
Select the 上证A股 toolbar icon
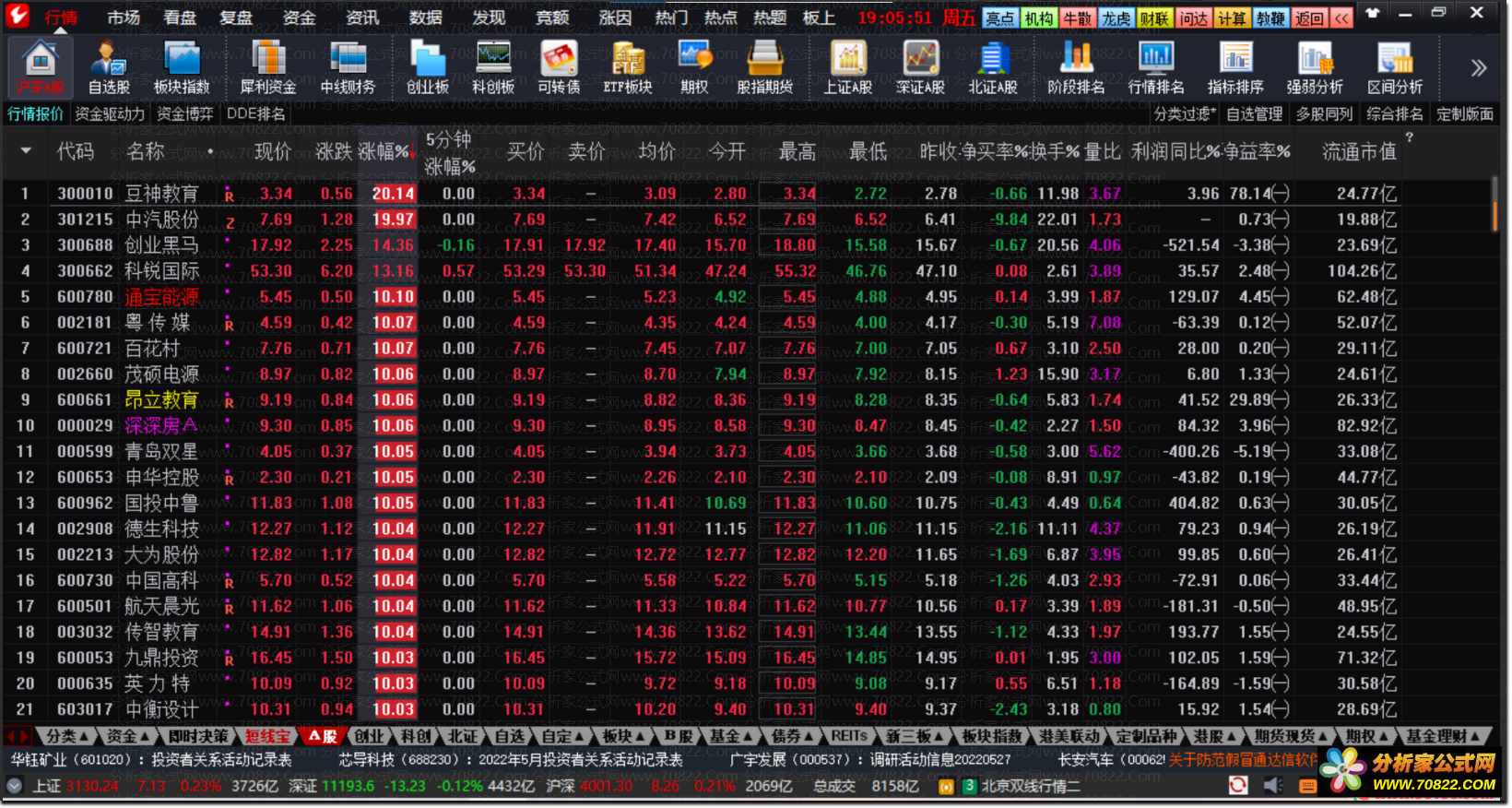[x=848, y=68]
